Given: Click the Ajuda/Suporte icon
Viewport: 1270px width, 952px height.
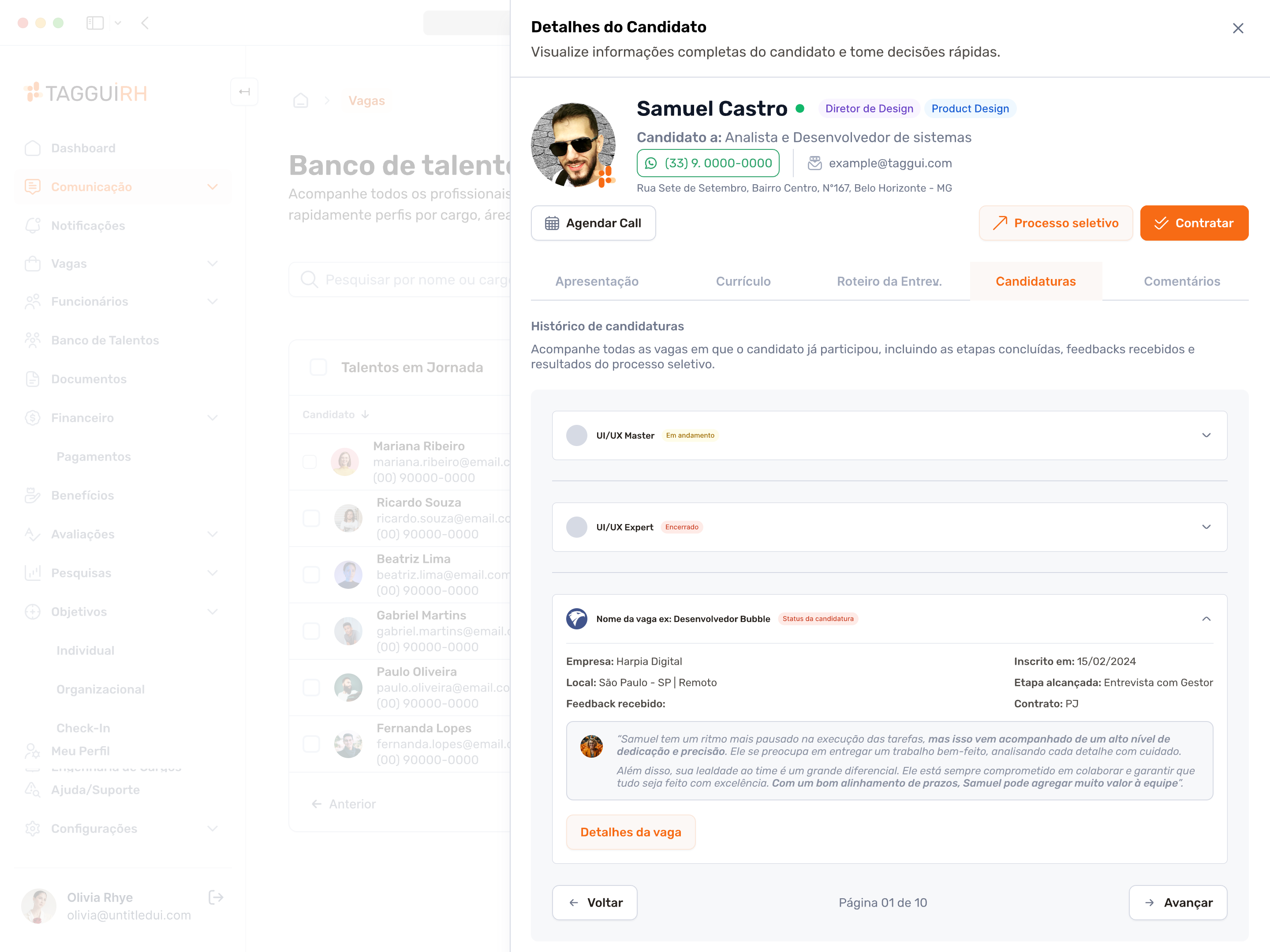Looking at the screenshot, I should coord(33,790).
